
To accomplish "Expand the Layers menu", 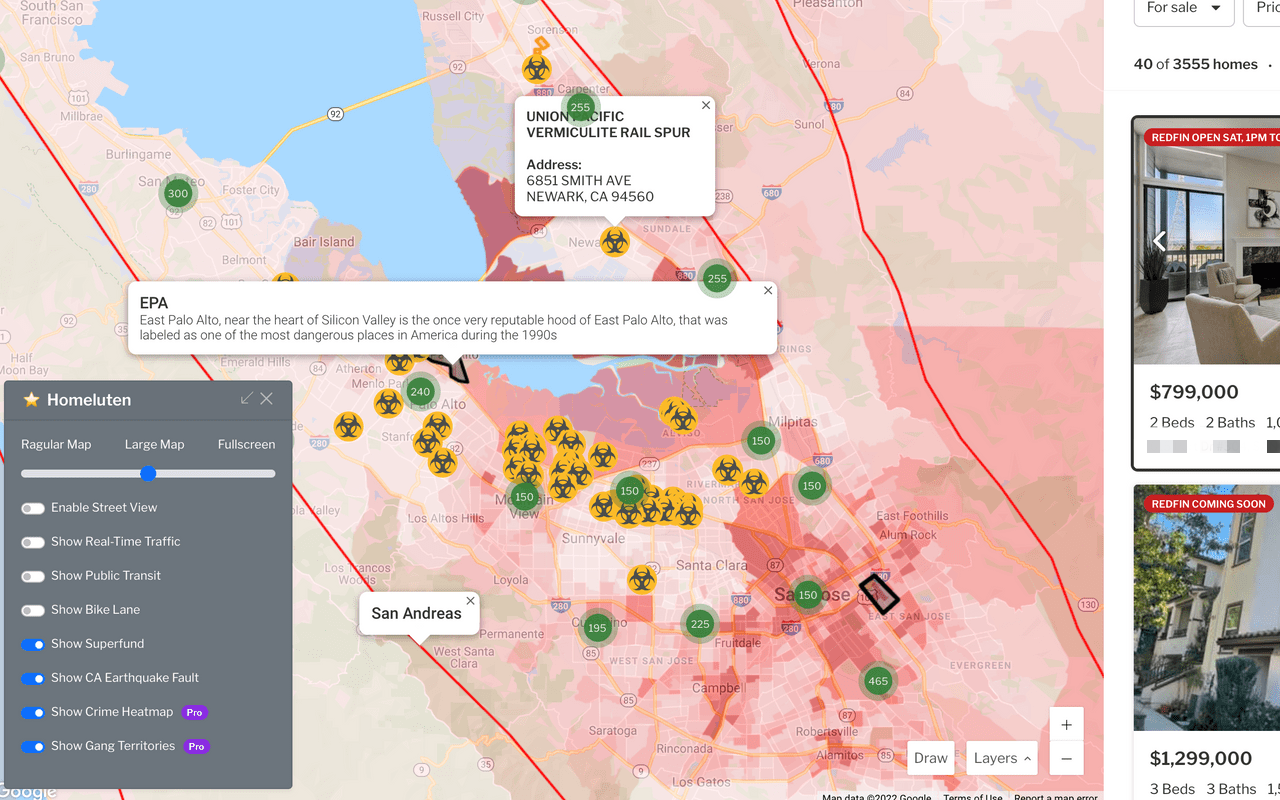I will 1002,758.
